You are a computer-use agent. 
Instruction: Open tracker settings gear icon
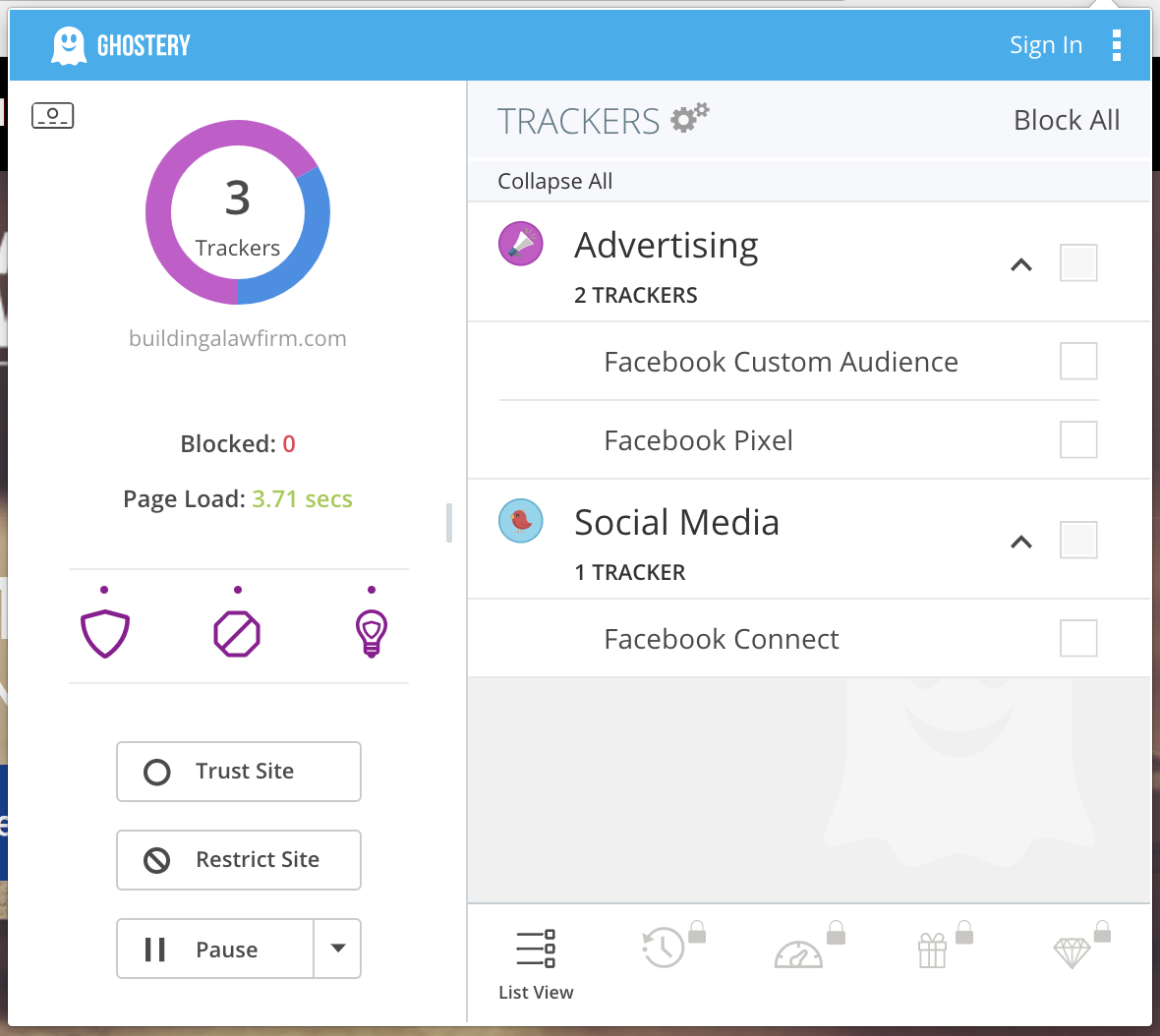point(689,118)
